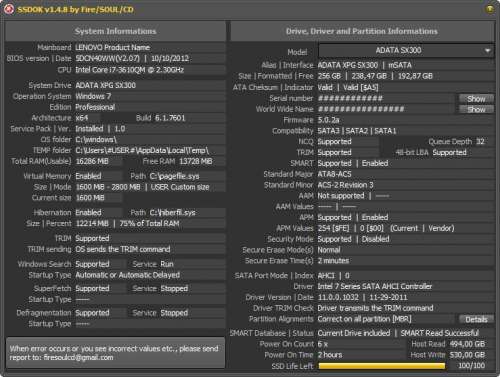Open the ADATA SX300 model dropdown
This screenshot has height=377, width=500.
pyautogui.click(x=406, y=51)
